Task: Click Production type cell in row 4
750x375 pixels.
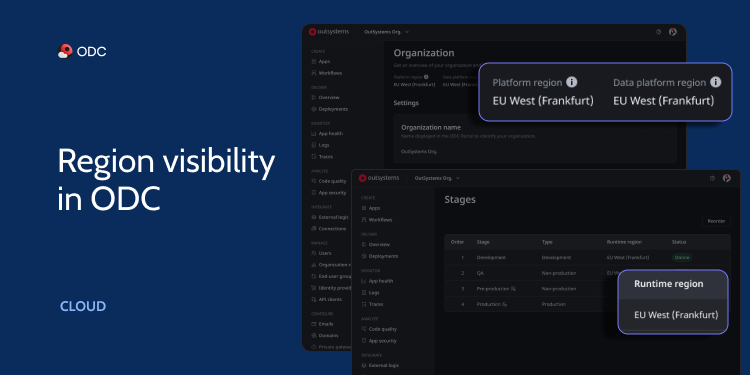Action: coord(553,304)
